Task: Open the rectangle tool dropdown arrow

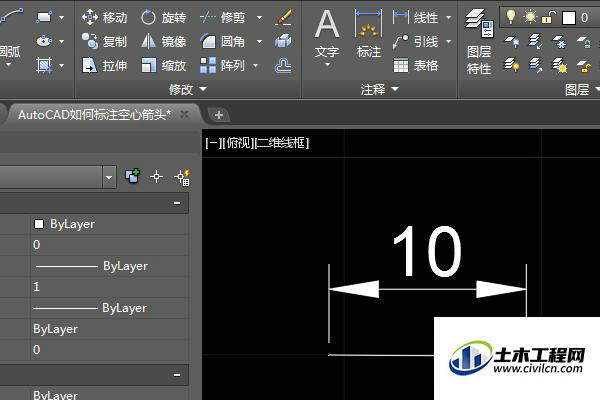Action: click(x=62, y=17)
